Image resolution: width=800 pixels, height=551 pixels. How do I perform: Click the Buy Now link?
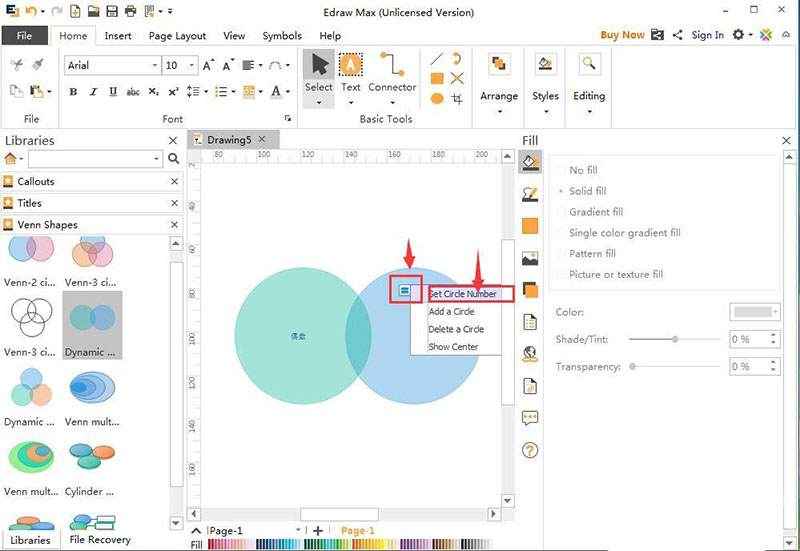click(x=622, y=35)
